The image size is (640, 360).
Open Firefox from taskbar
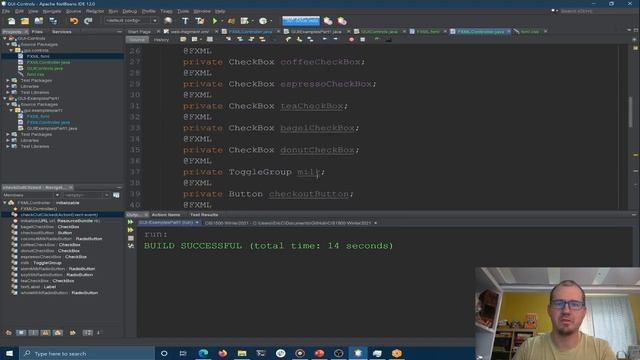pos(222,353)
